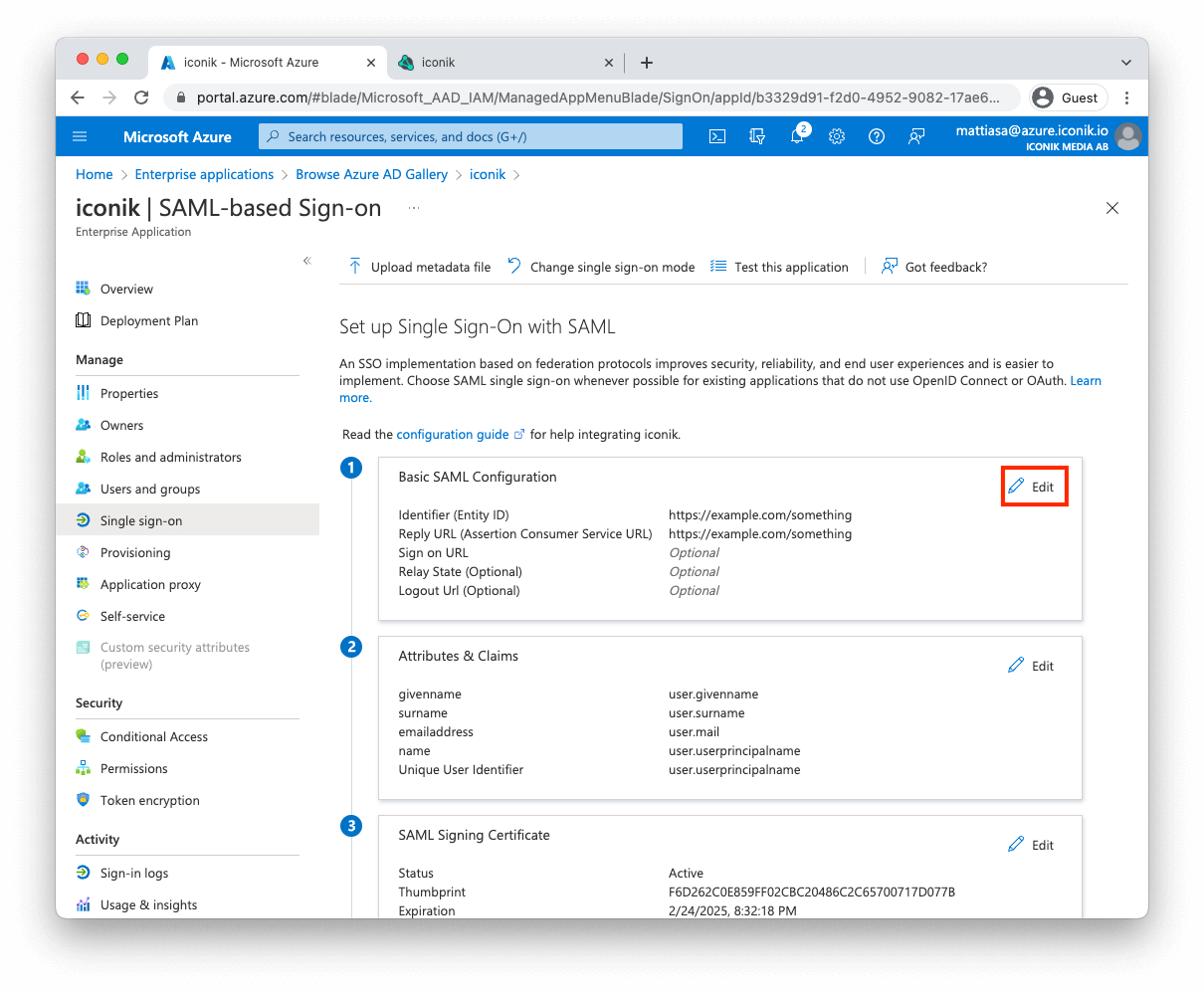
Task: Open the portal hamburger menu
Action: pyautogui.click(x=80, y=136)
